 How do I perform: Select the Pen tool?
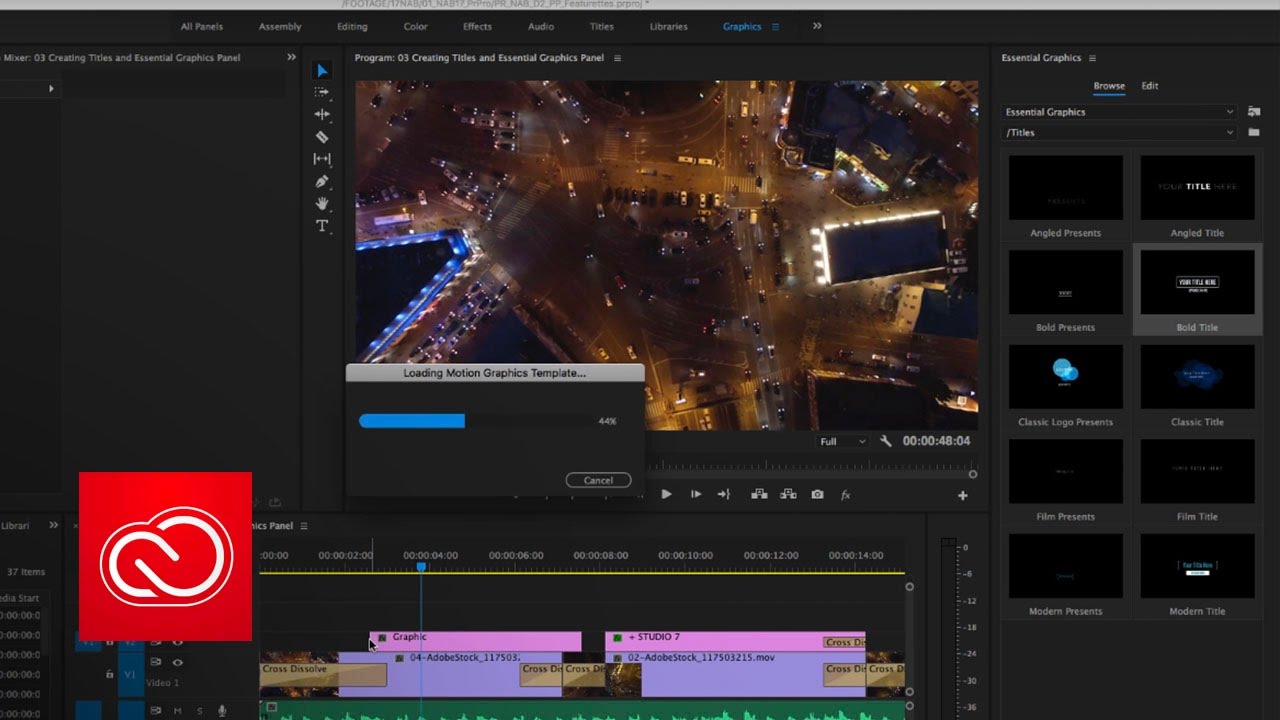[322, 182]
